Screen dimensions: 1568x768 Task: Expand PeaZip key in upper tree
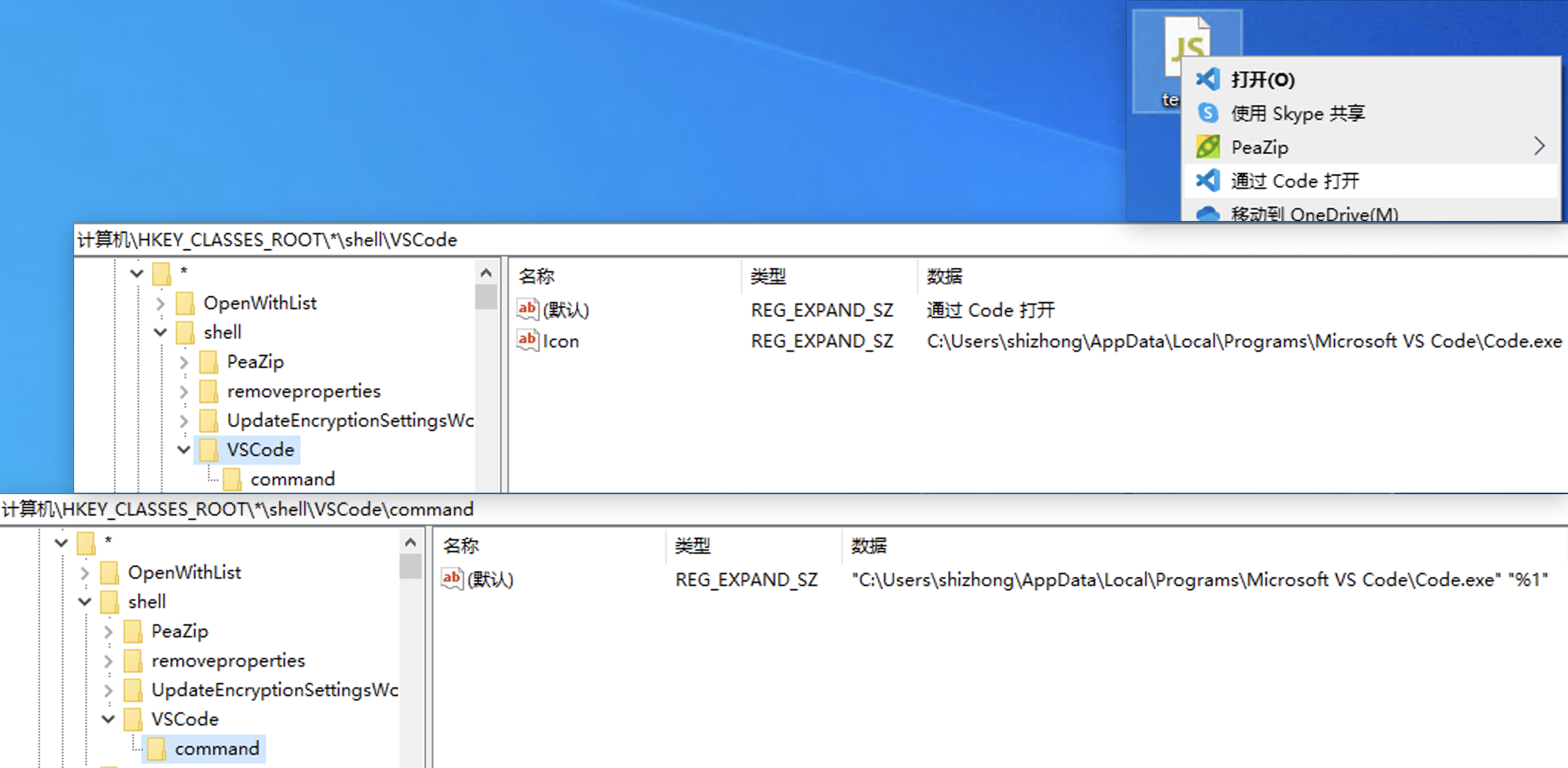(184, 361)
